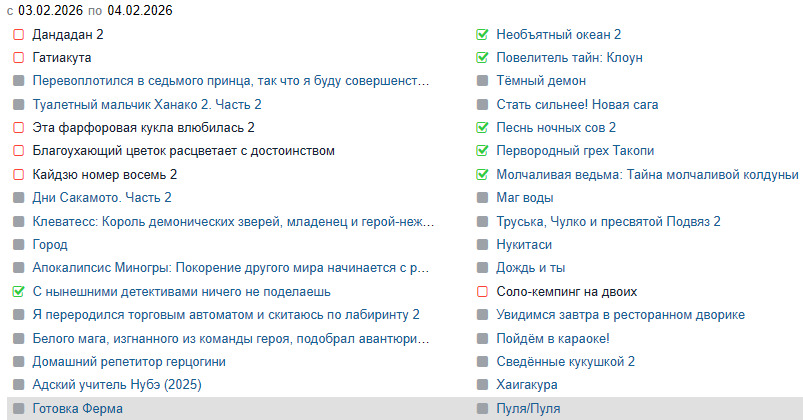Open the Дождь и ты title link
This screenshot has height=420, width=803.
click(x=530, y=268)
